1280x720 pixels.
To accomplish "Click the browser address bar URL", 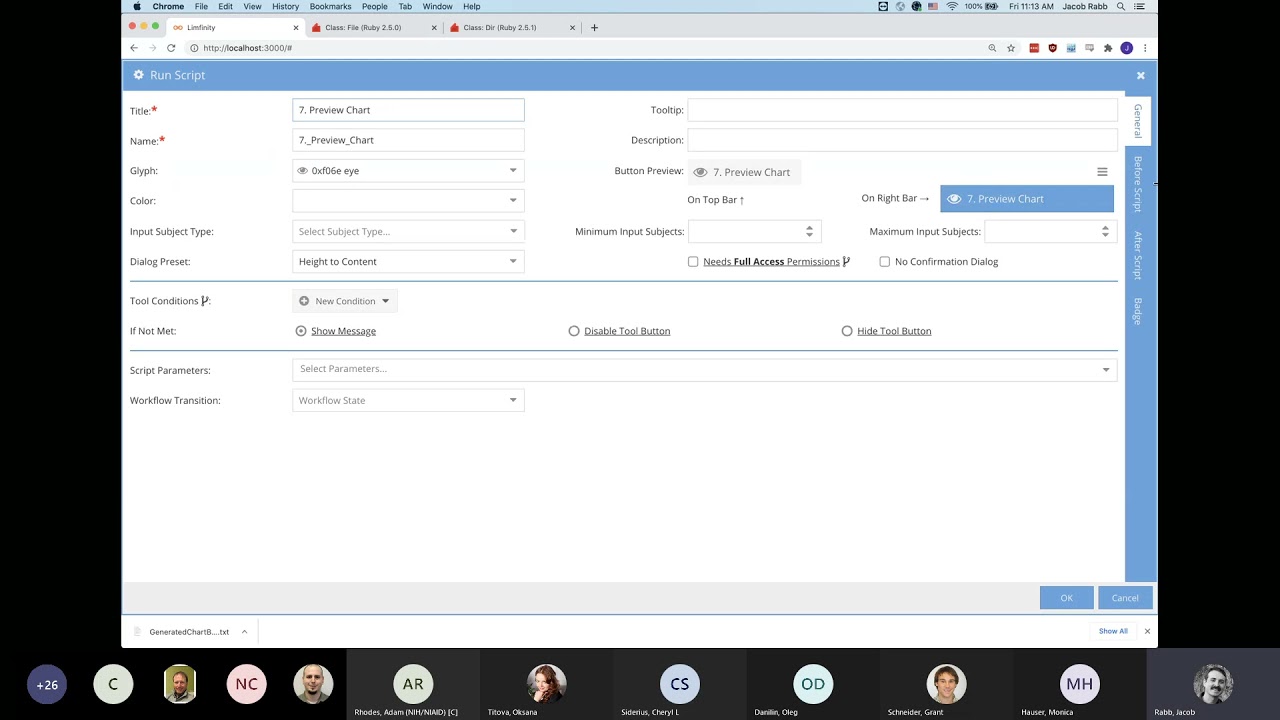I will pos(247,48).
